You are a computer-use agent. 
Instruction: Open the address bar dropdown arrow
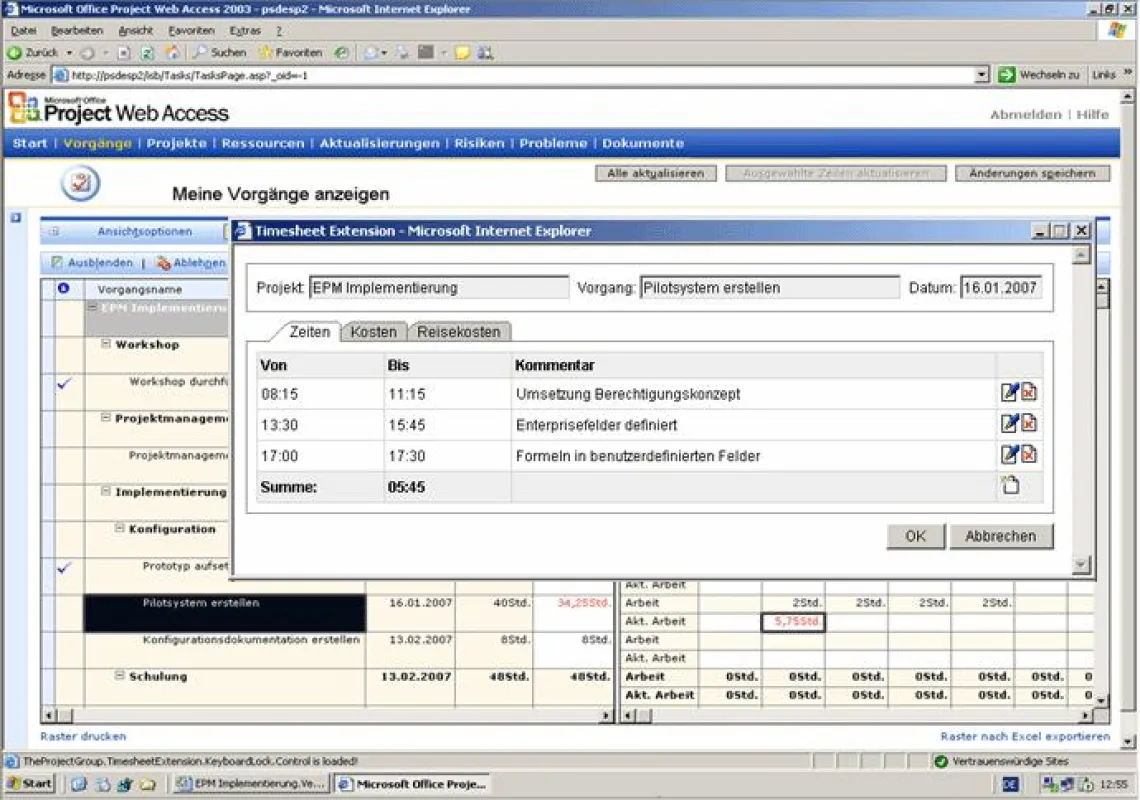tap(982, 75)
